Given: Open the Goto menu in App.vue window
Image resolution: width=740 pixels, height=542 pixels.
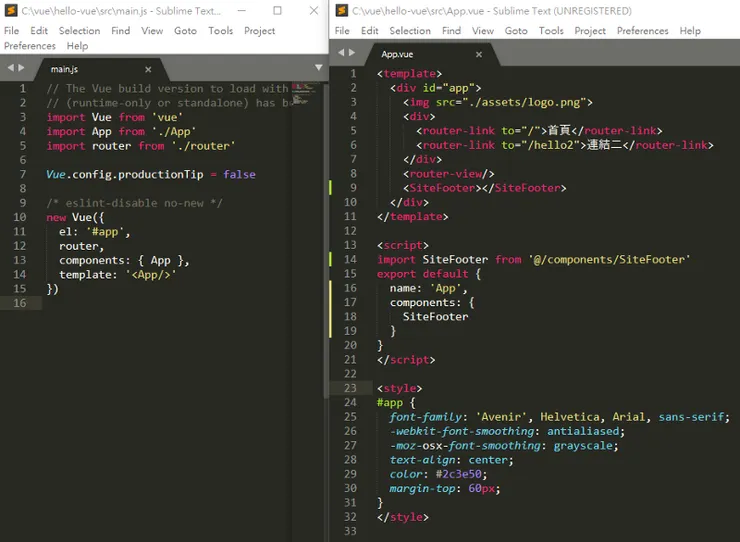Looking at the screenshot, I should click(516, 31).
